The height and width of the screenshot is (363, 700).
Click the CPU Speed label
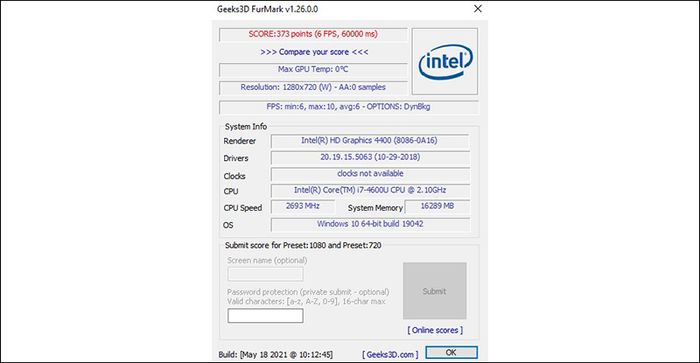coord(243,208)
